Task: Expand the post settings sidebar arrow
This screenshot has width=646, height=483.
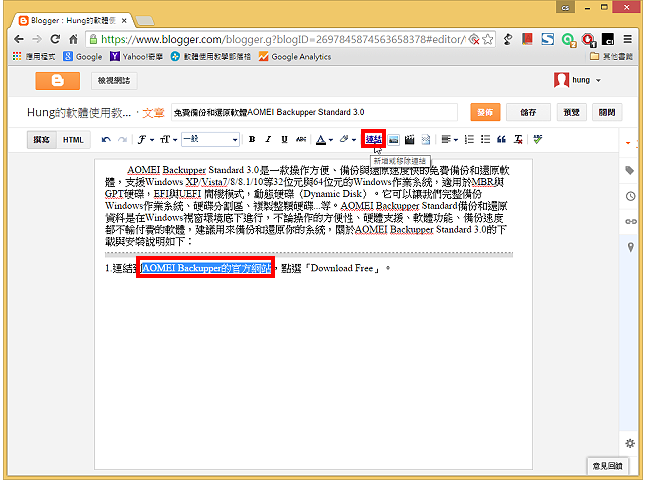Action: click(x=628, y=143)
